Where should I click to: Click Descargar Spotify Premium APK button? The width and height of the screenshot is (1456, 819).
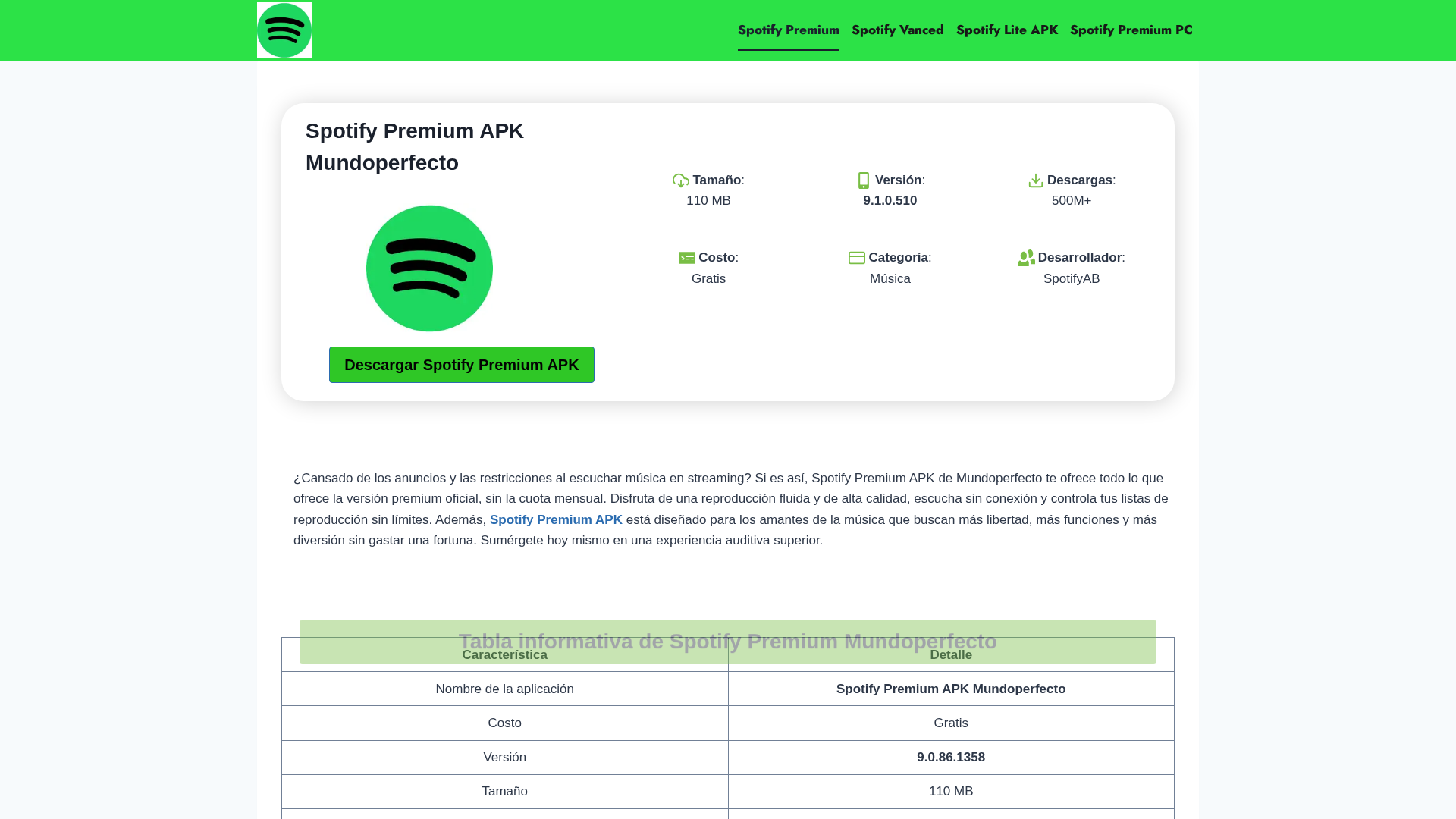click(462, 365)
